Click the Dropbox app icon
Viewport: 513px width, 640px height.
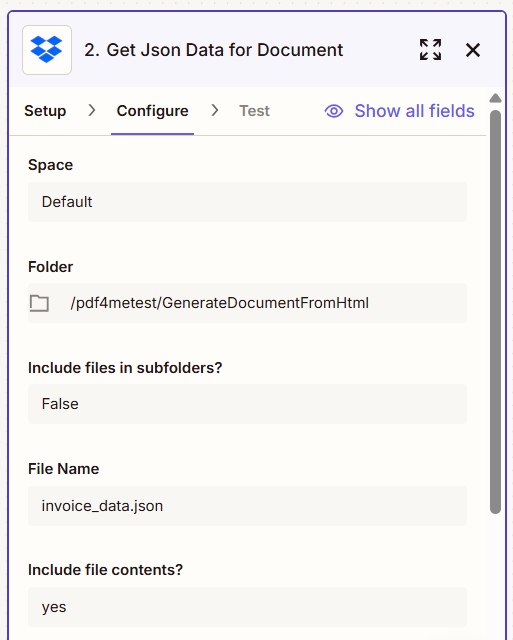coord(47,50)
